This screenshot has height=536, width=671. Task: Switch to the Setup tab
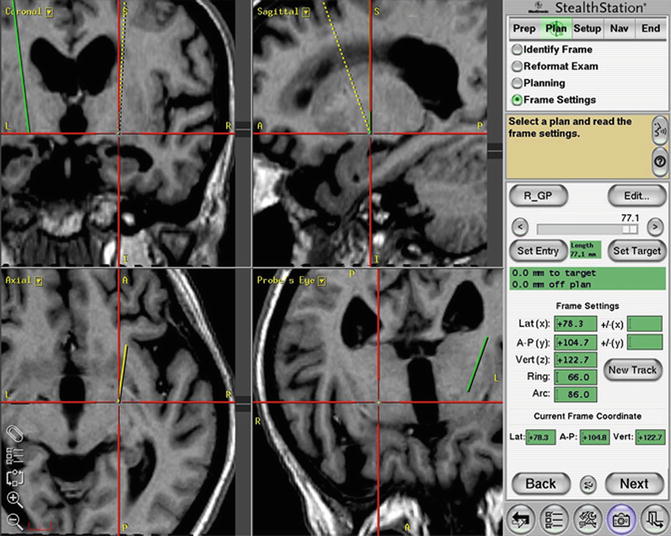pos(587,29)
